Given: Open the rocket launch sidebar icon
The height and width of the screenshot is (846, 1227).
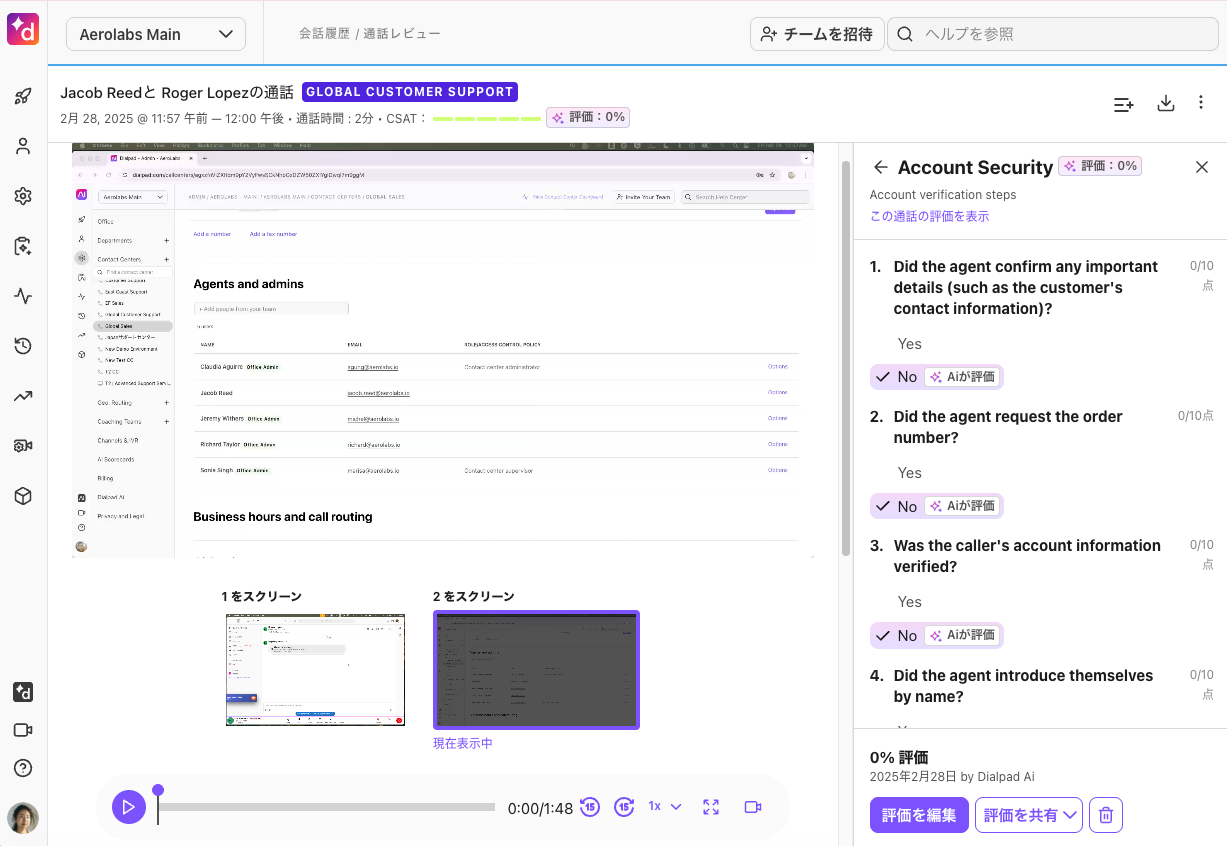Looking at the screenshot, I should point(23,96).
